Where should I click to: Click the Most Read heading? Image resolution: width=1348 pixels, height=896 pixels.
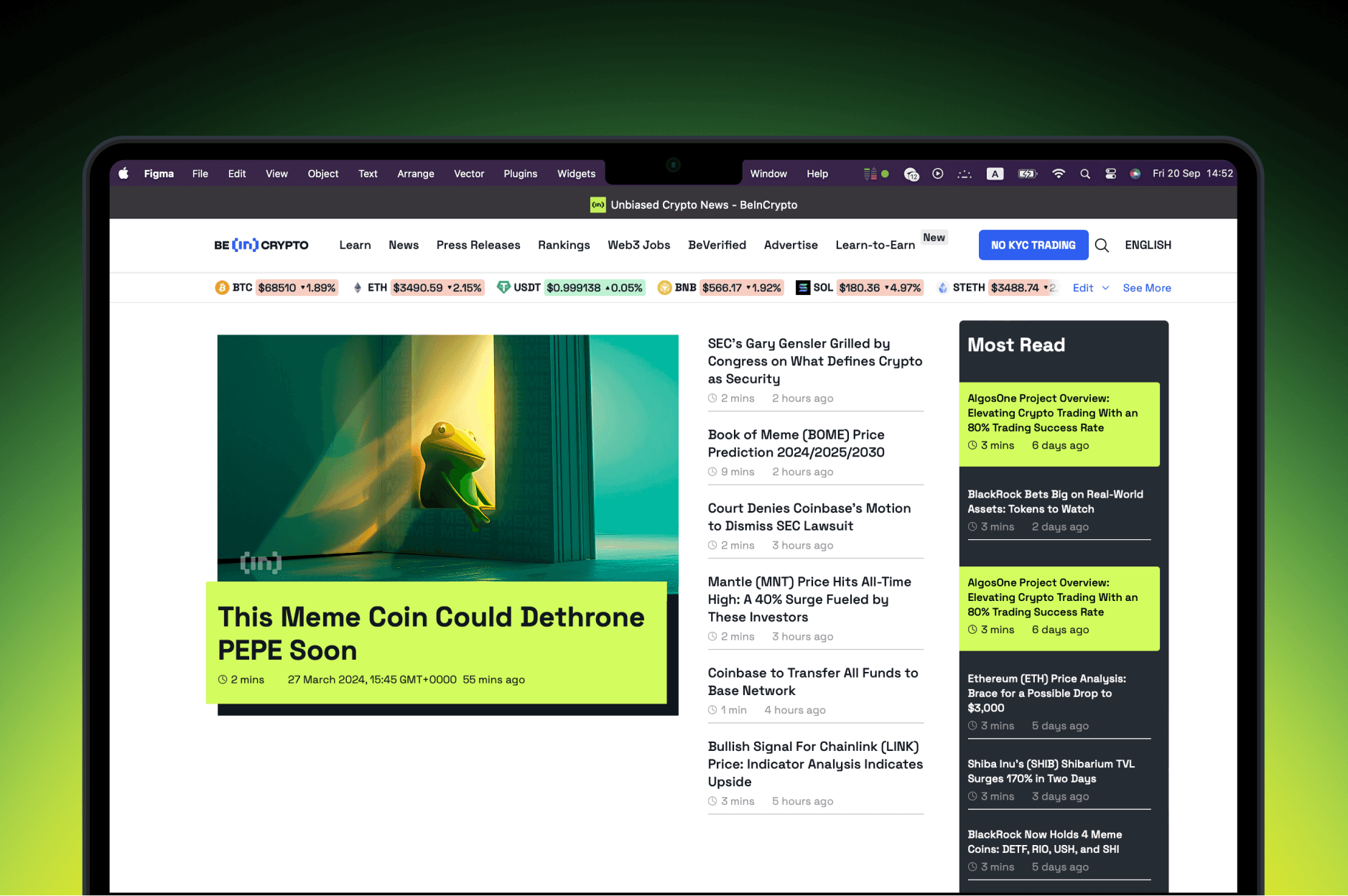[x=1016, y=345]
